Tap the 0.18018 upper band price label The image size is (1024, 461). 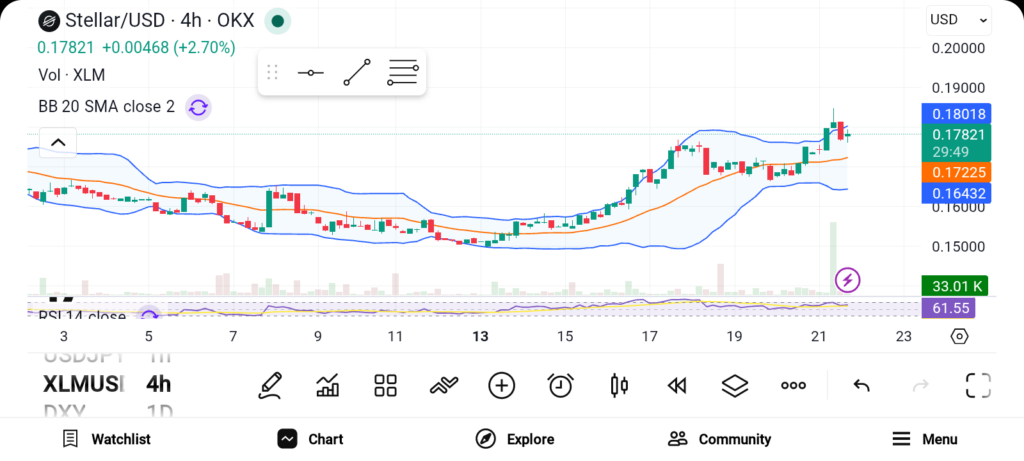tap(956, 114)
